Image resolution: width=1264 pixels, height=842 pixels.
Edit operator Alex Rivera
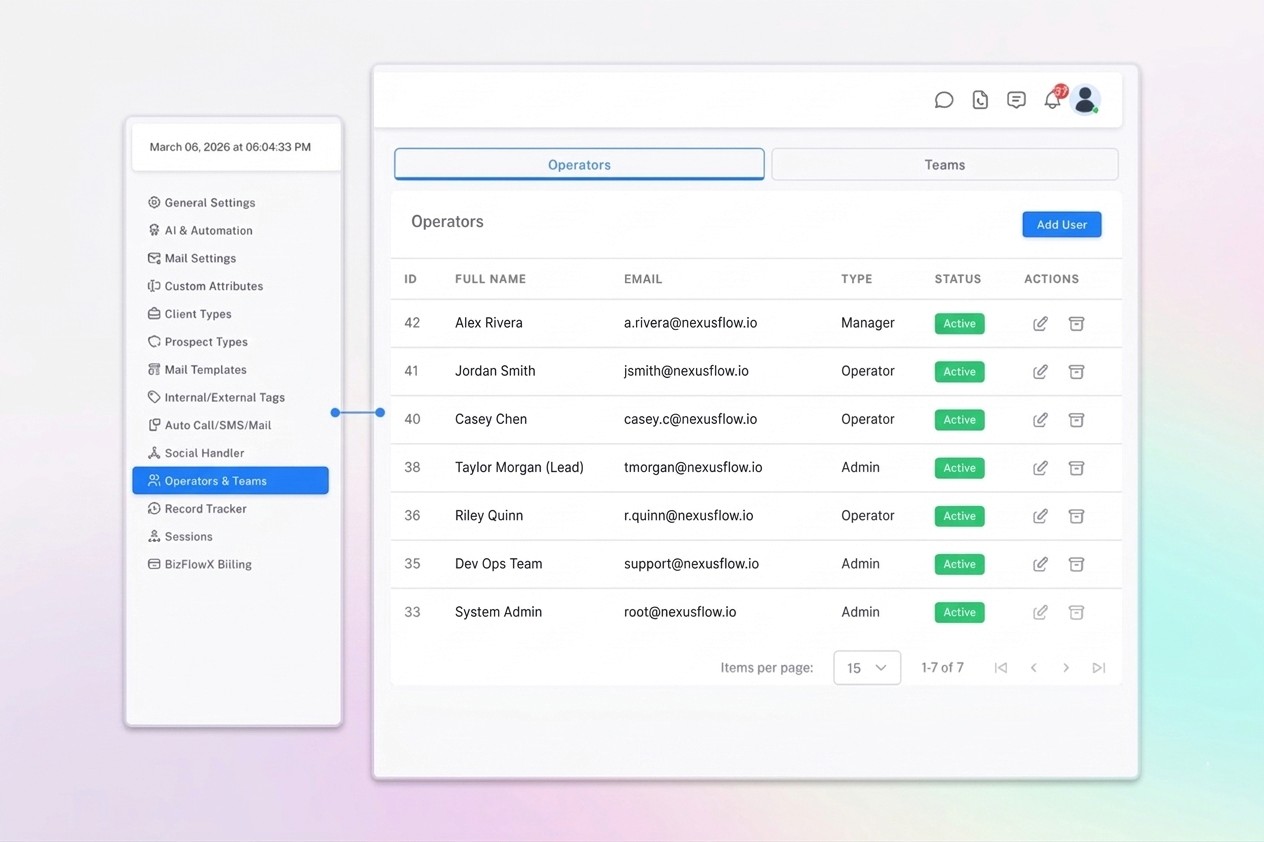click(x=1040, y=324)
